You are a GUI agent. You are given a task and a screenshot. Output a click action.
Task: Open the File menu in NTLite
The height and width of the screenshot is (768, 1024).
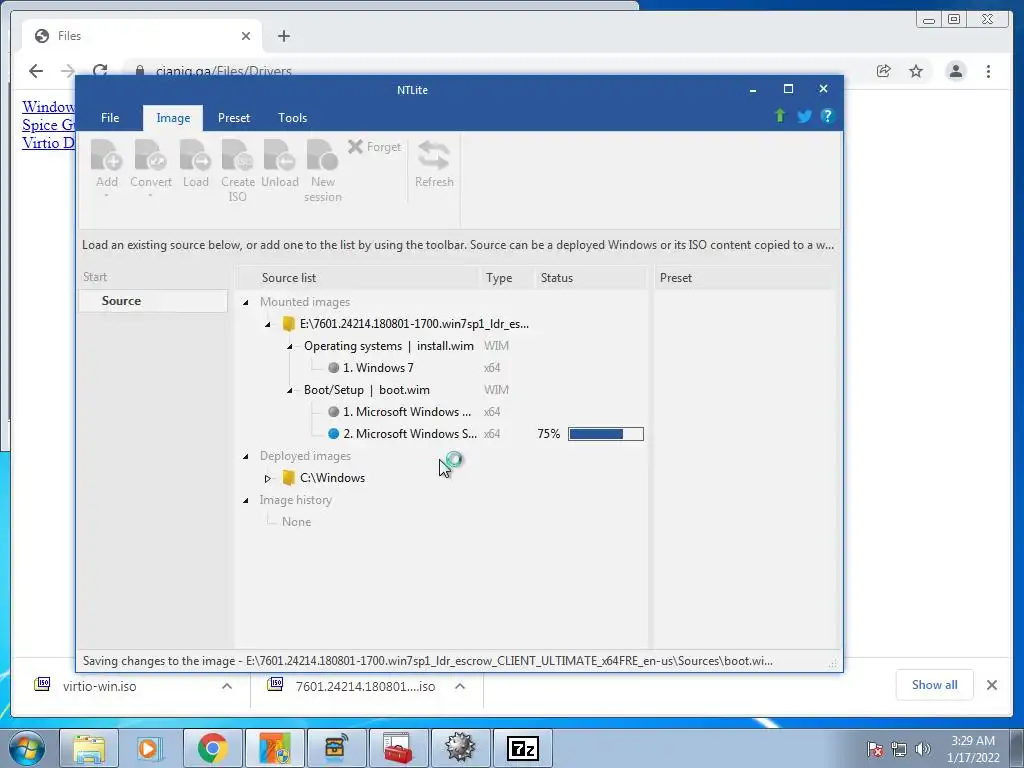pyautogui.click(x=110, y=118)
